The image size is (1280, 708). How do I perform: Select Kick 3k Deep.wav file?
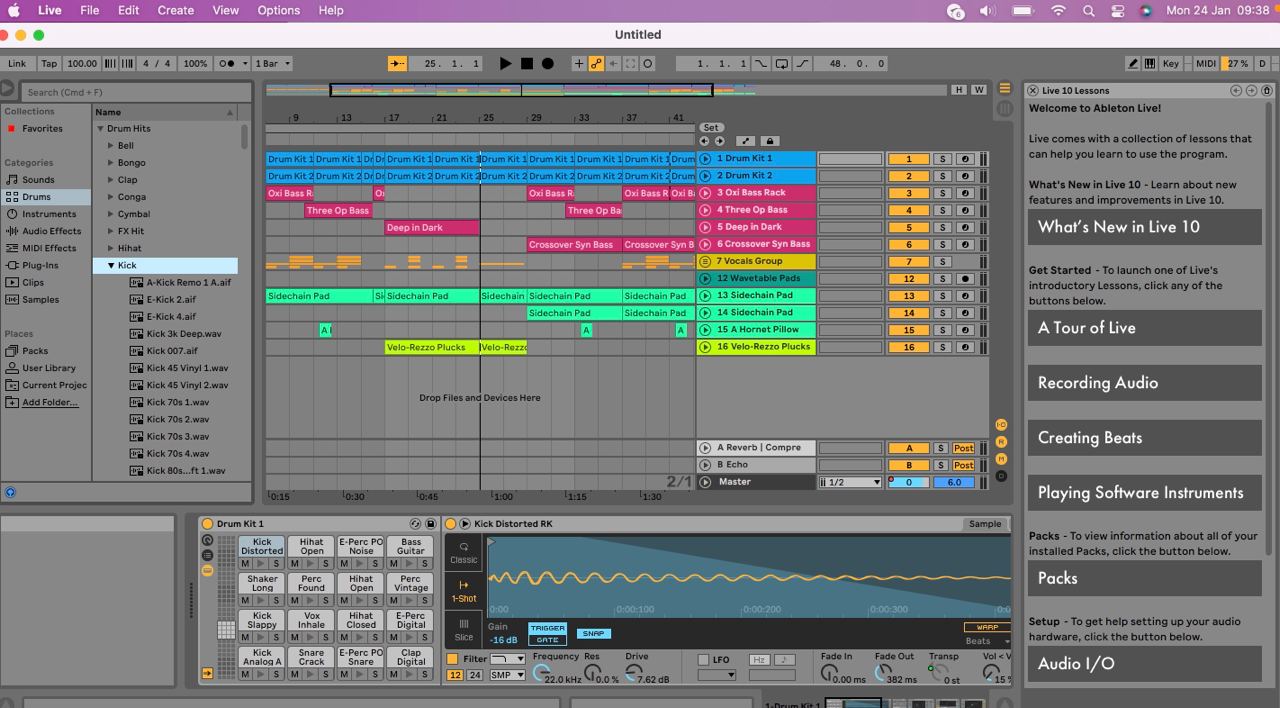point(184,334)
